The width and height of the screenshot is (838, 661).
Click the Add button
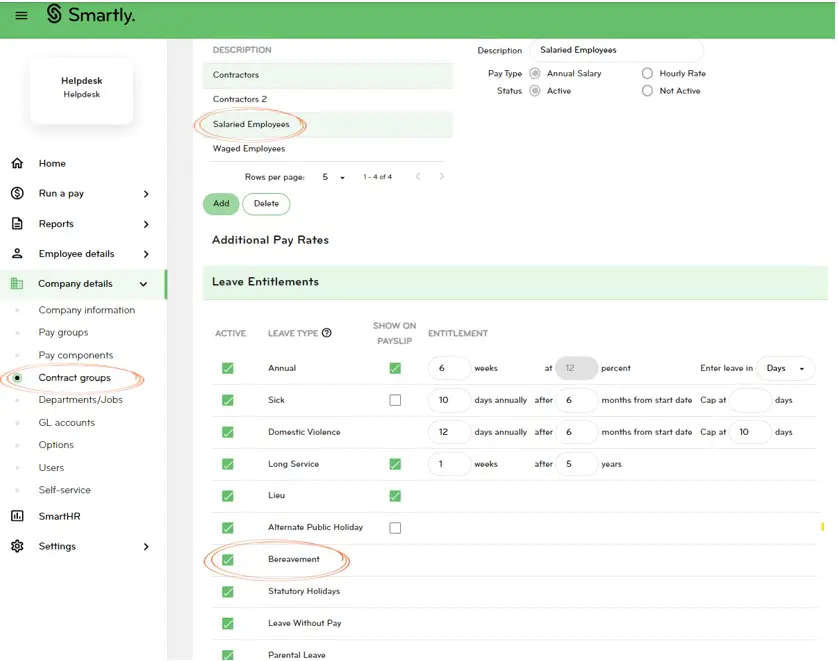[221, 203]
